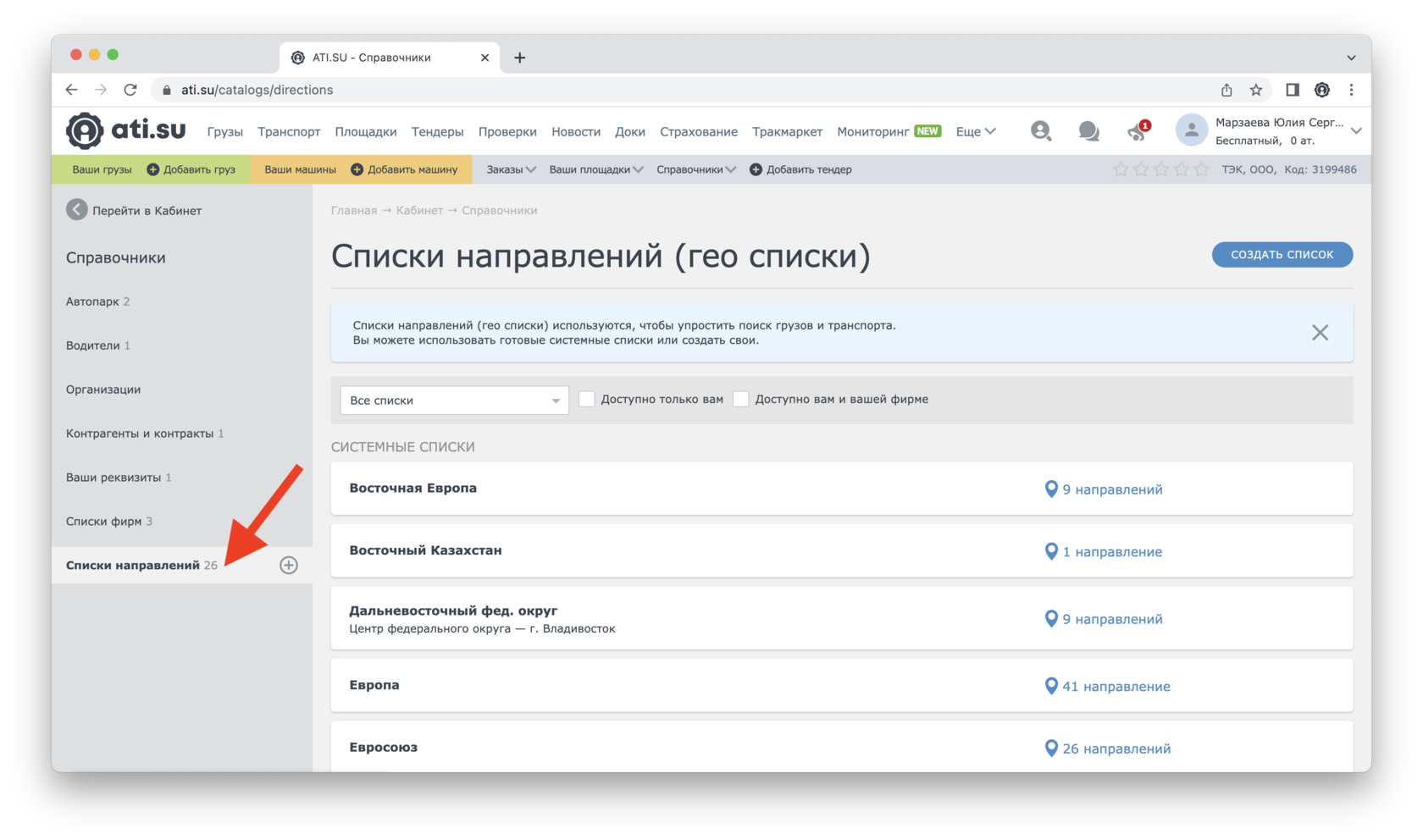1423x840 pixels.
Task: Select Организации in sidebar
Action: pyautogui.click(x=103, y=390)
